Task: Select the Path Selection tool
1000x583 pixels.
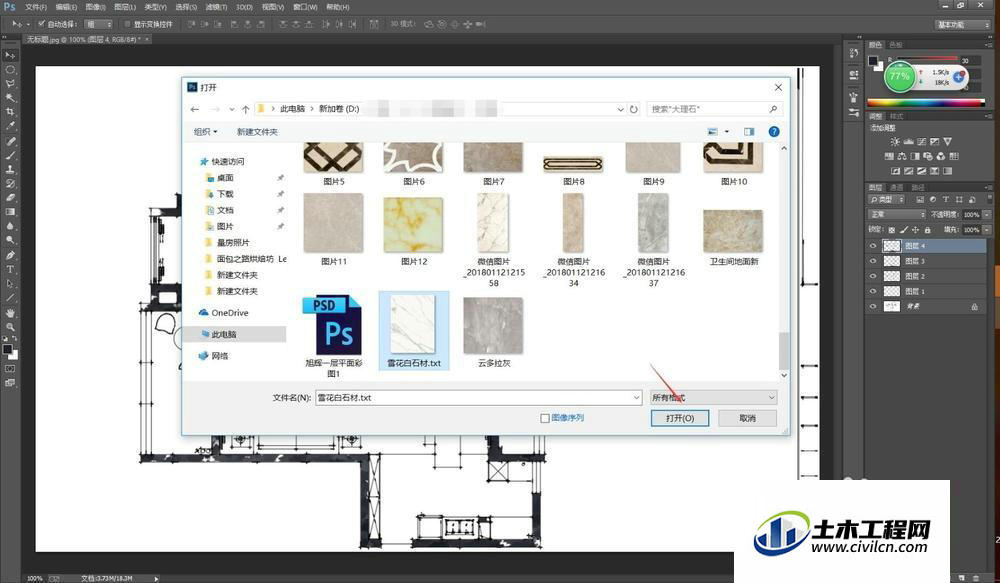Action: click(x=10, y=283)
